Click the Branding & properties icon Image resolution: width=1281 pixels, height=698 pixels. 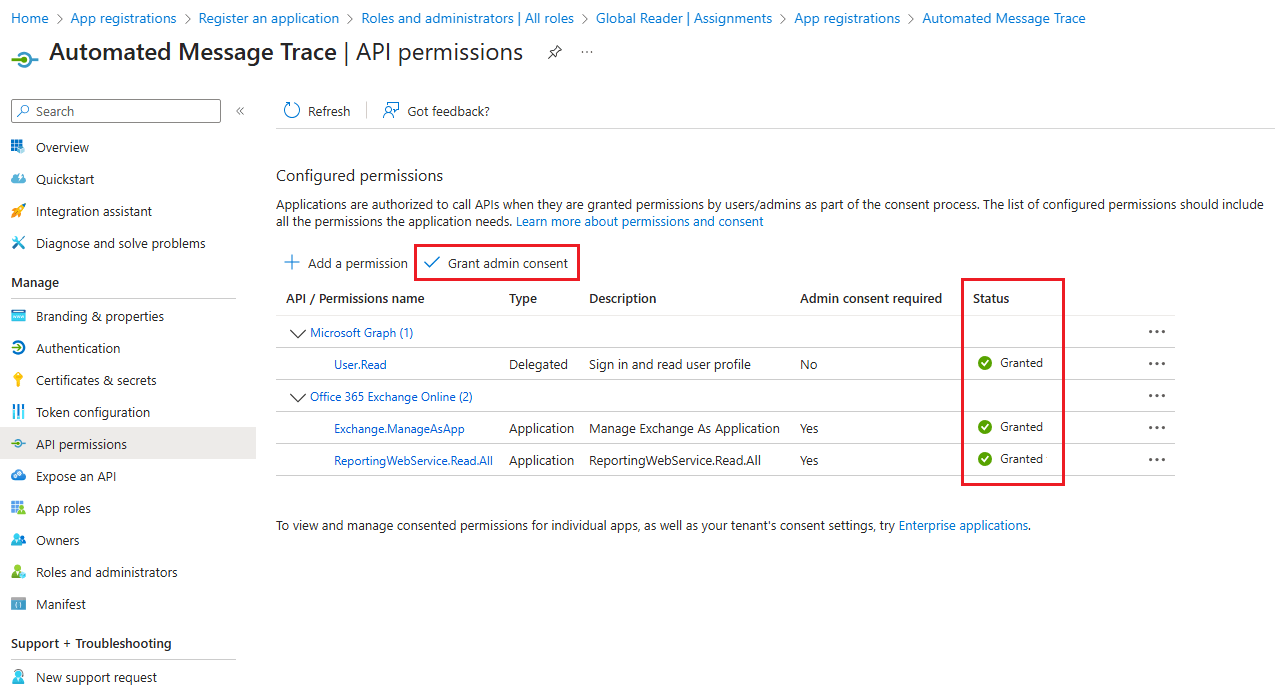pos(17,316)
